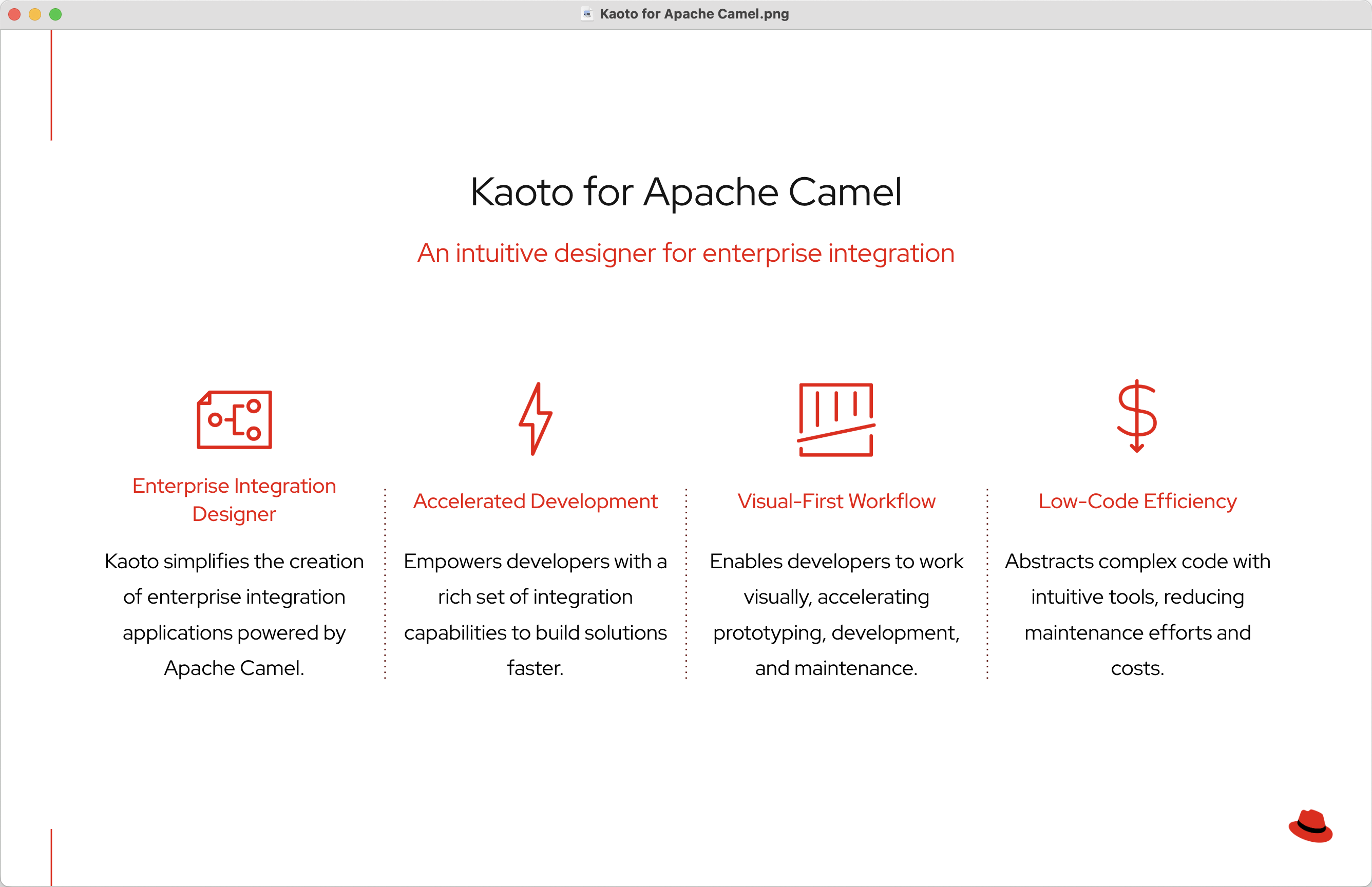Click the yellow minimize traffic light
The height and width of the screenshot is (887, 1372).
pyautogui.click(x=34, y=14)
